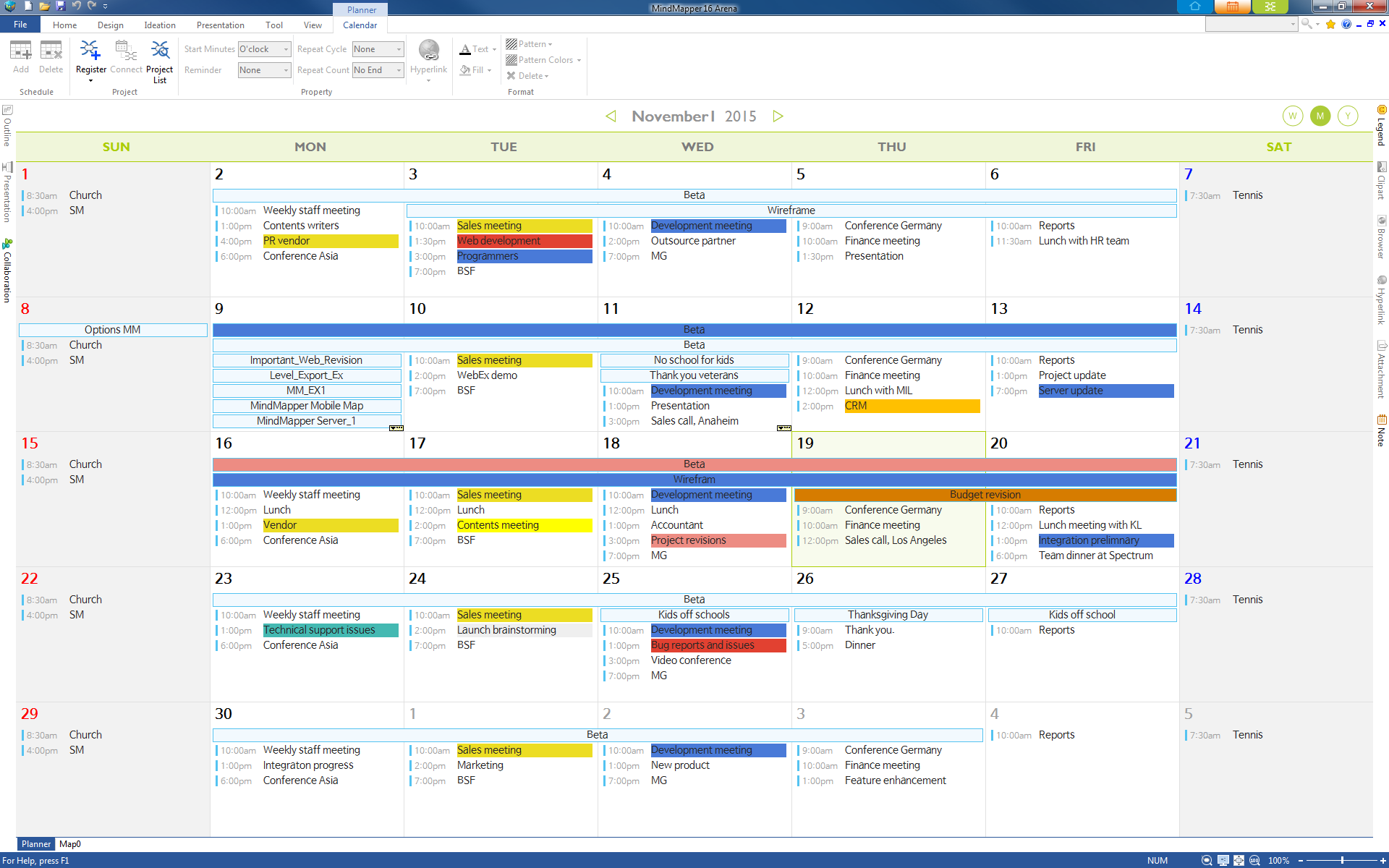Go to next month arrow
Image resolution: width=1389 pixels, height=868 pixels.
coord(778,116)
